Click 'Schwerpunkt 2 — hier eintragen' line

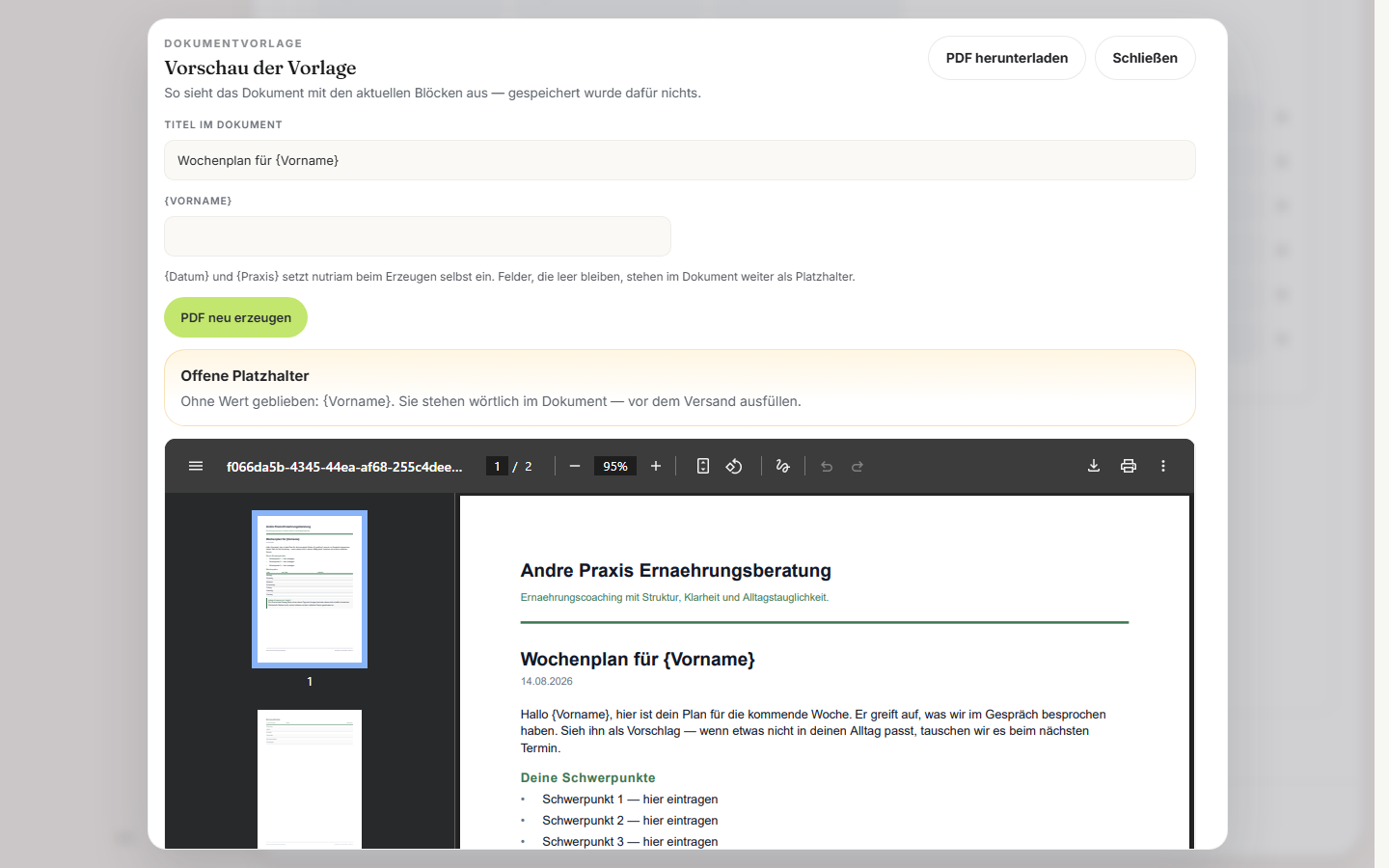[630, 821]
